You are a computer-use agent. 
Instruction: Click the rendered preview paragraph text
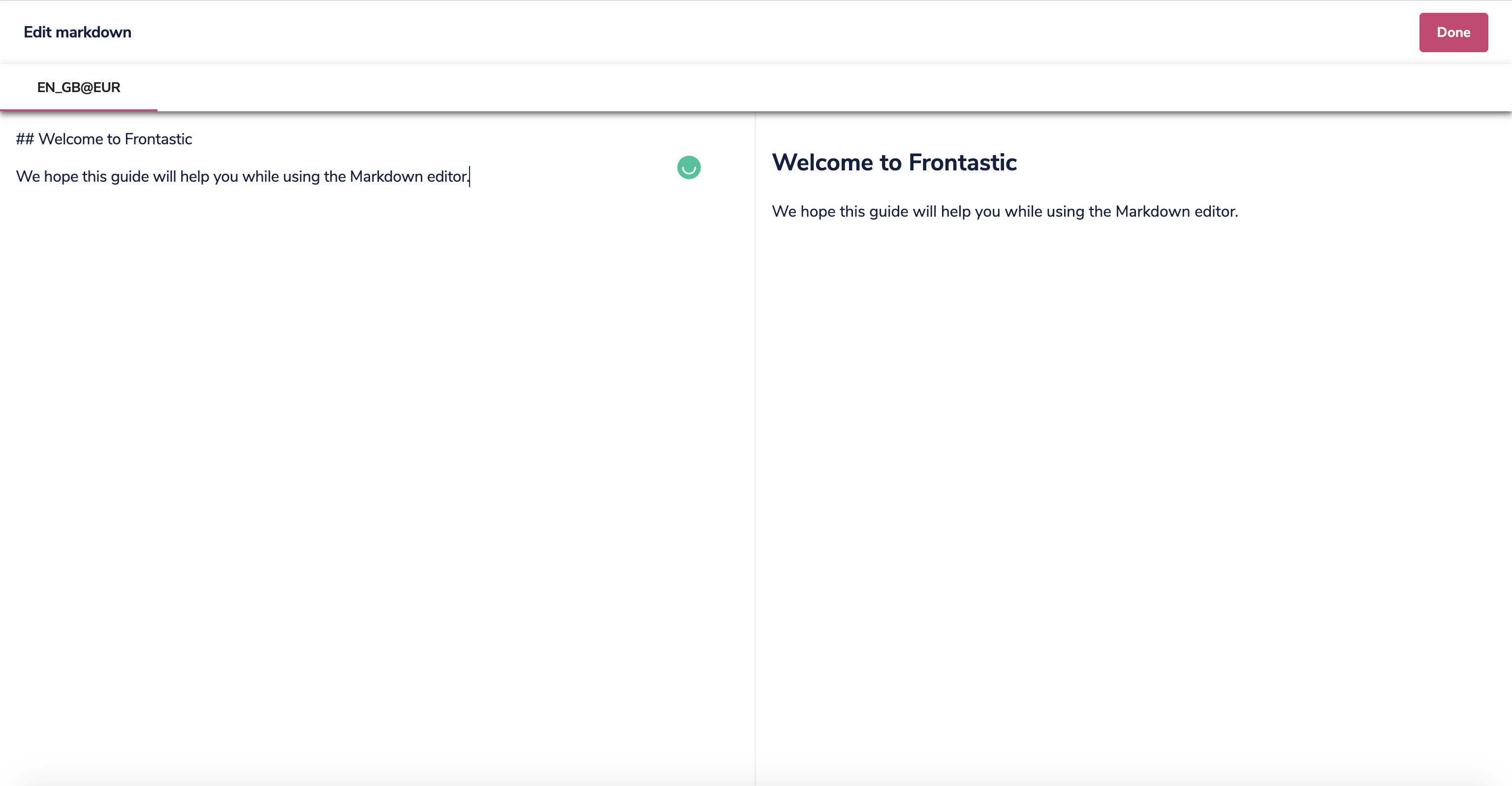(1004, 211)
